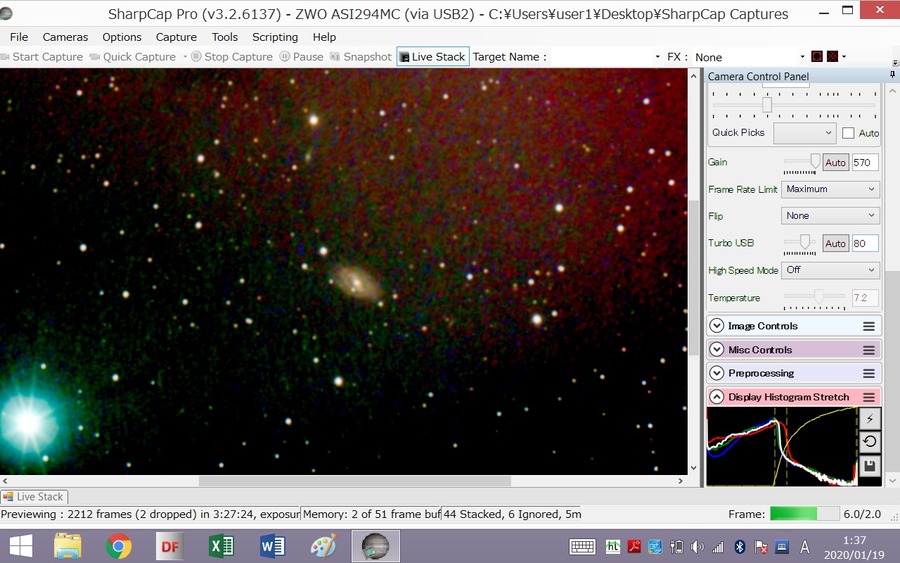Open the DF app on the taskbar
The height and width of the screenshot is (563, 900).
point(170,546)
